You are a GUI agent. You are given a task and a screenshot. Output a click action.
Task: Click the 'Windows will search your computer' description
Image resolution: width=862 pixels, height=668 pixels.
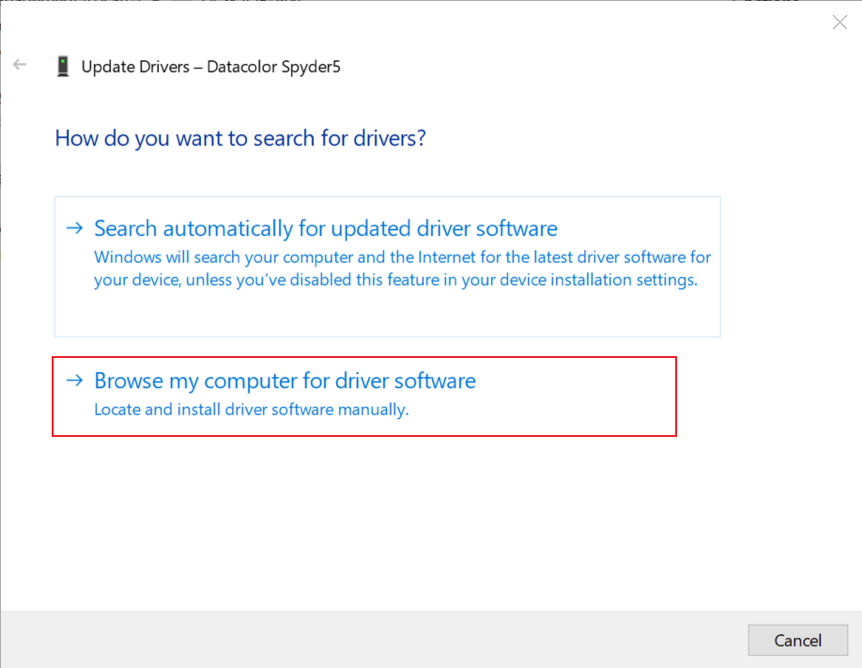point(402,268)
